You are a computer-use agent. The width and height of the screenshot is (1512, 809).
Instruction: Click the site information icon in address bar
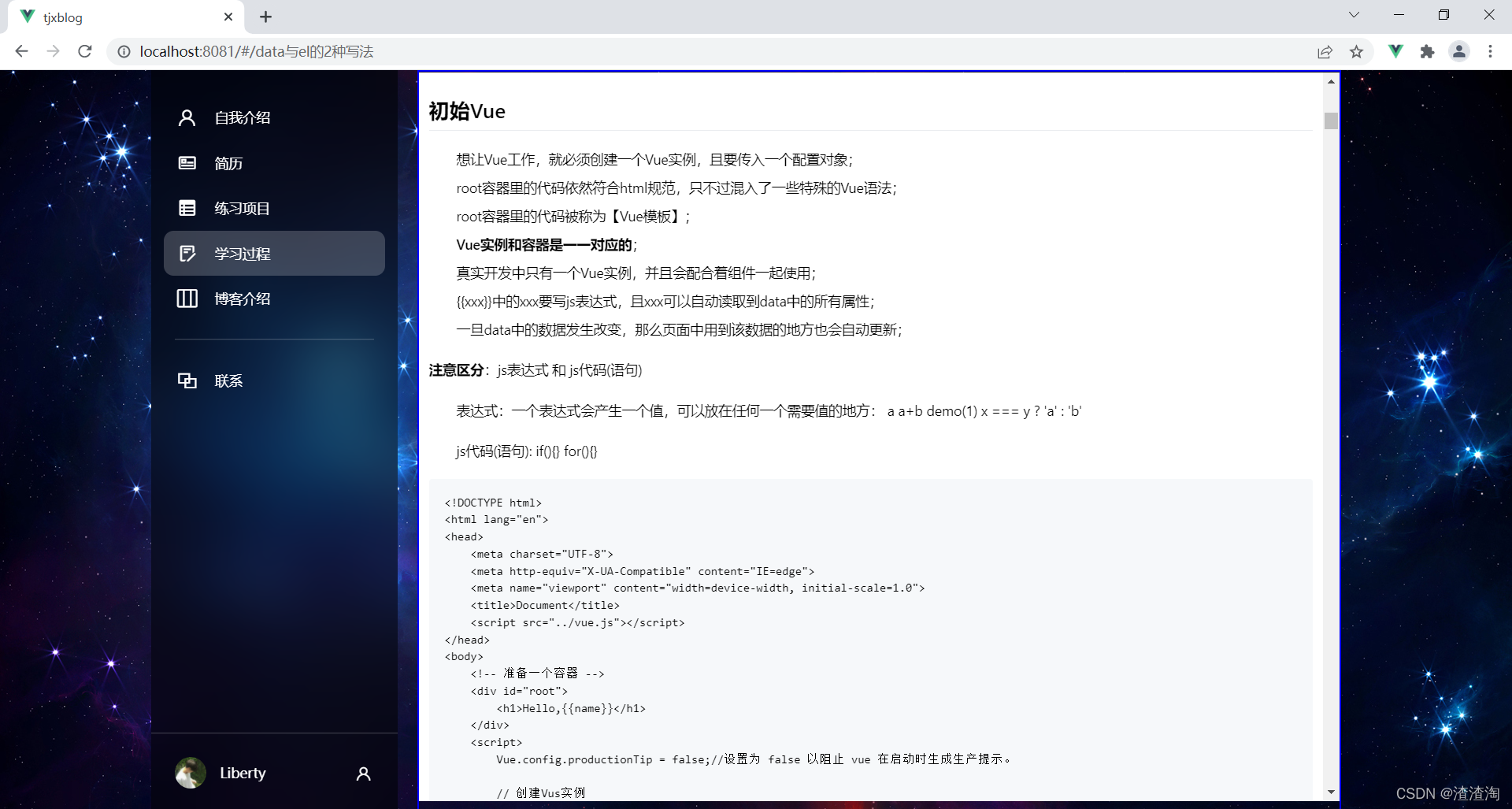pyautogui.click(x=124, y=51)
